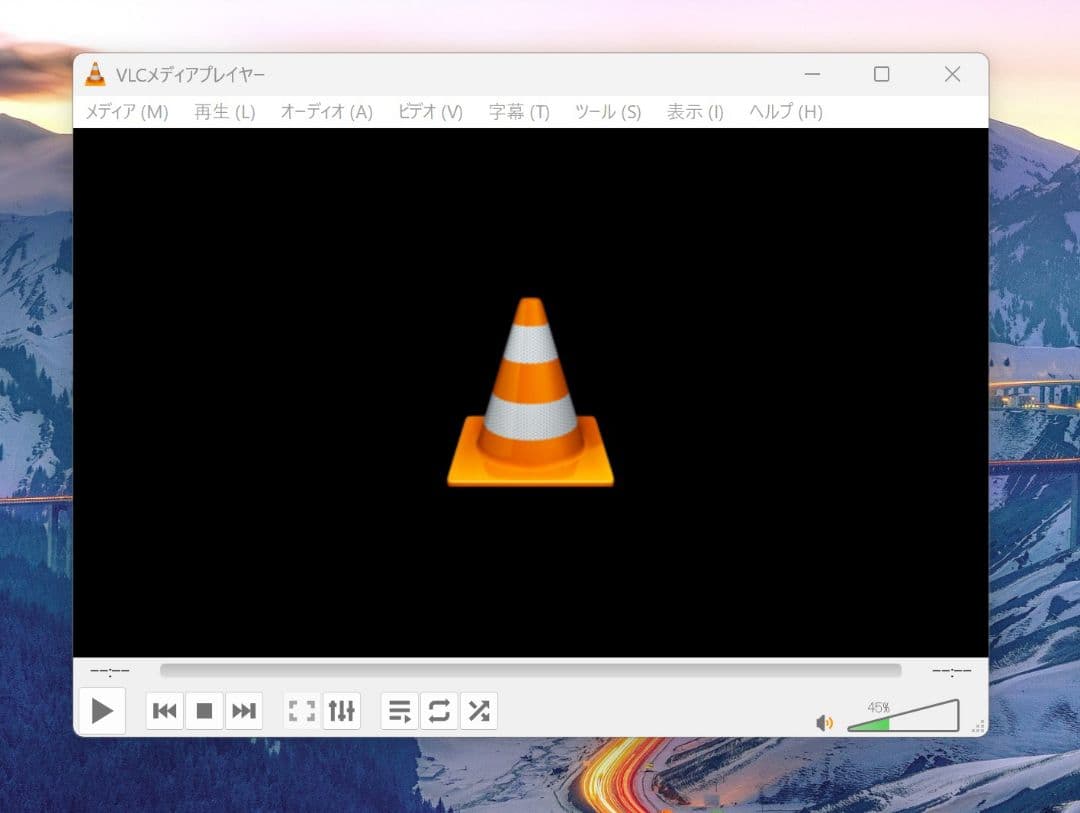Expand the オーディオ (A) menu
The width and height of the screenshot is (1080, 813).
(x=326, y=112)
